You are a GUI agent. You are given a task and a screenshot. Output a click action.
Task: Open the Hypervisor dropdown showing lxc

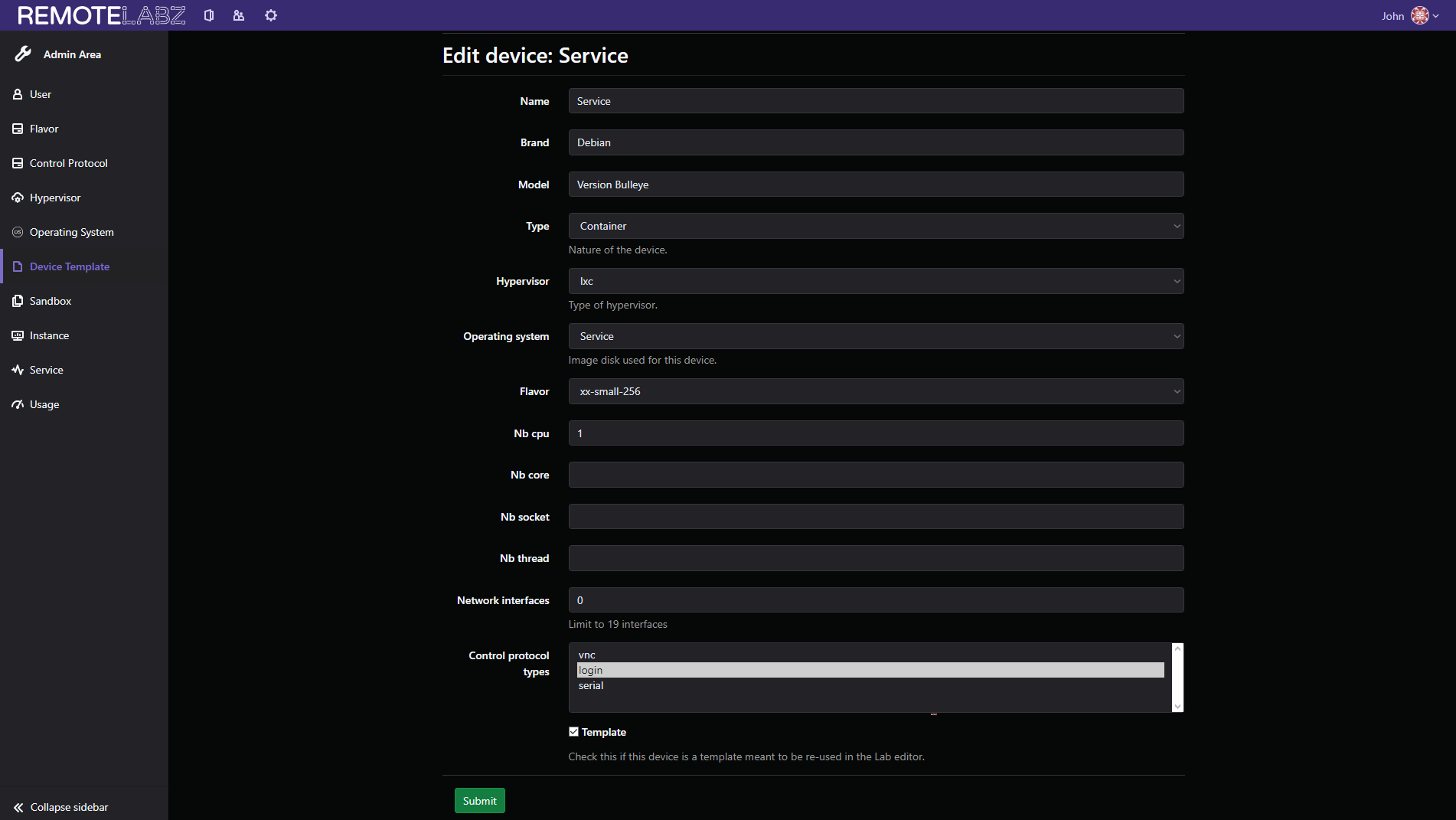point(876,281)
